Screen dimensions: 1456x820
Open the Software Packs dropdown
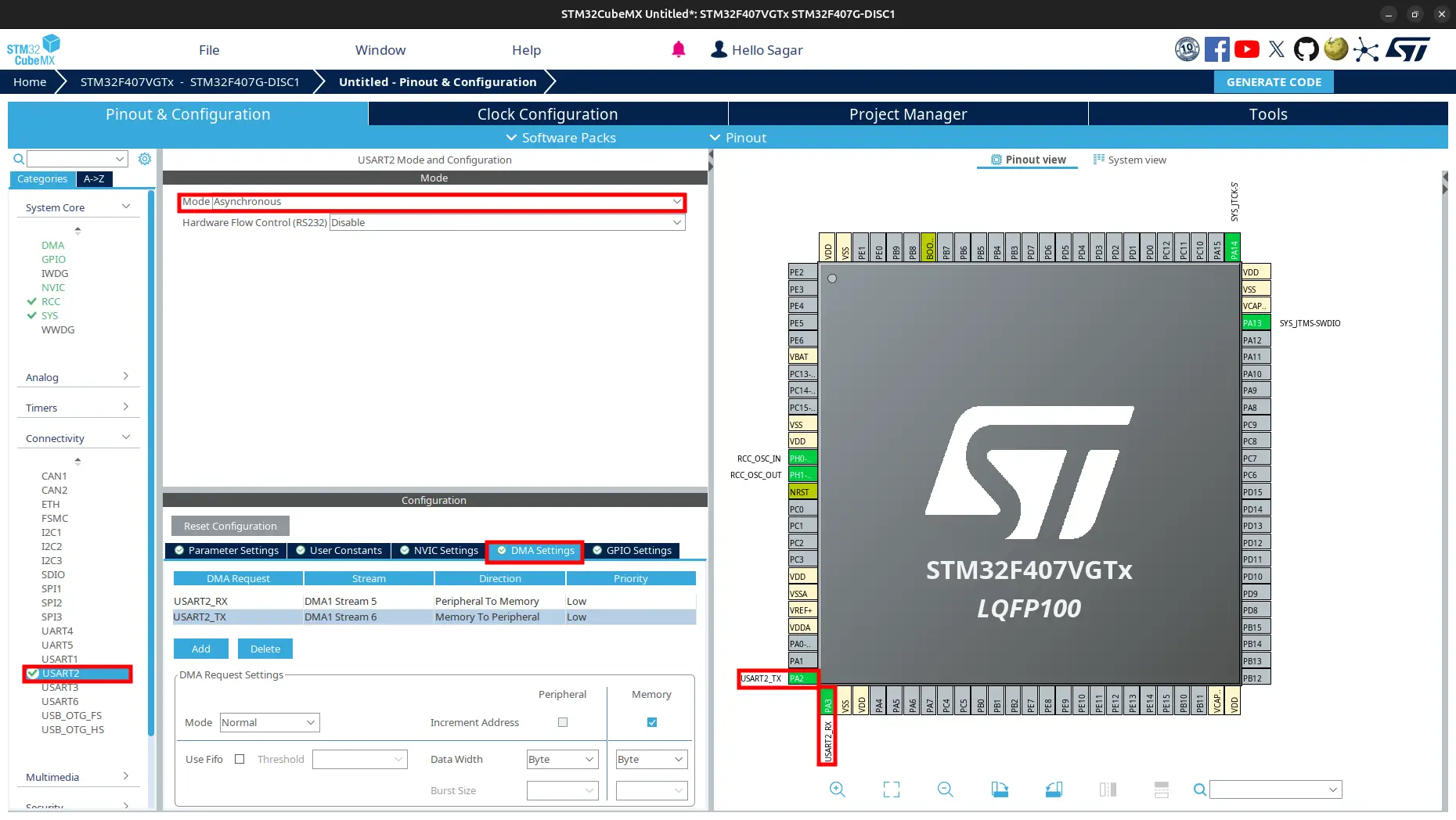(x=560, y=138)
